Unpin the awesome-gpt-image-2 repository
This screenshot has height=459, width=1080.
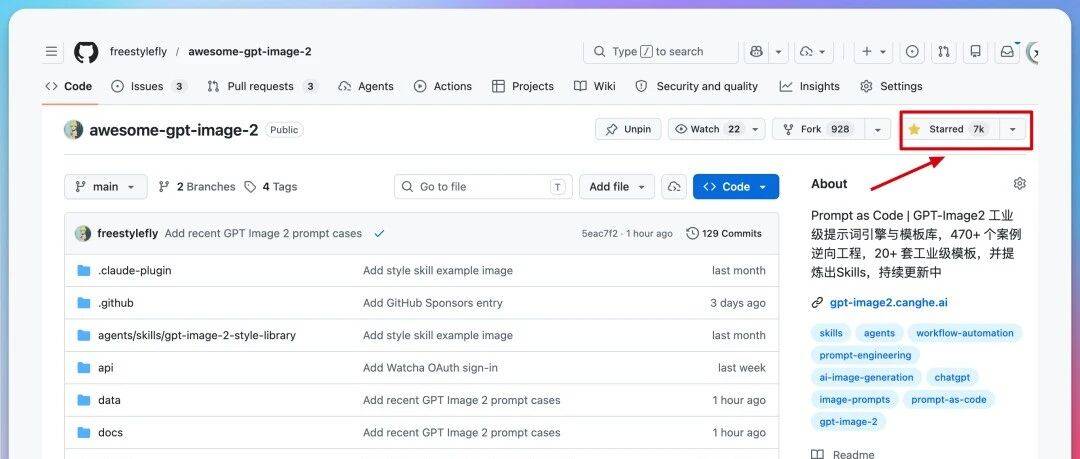click(x=628, y=129)
